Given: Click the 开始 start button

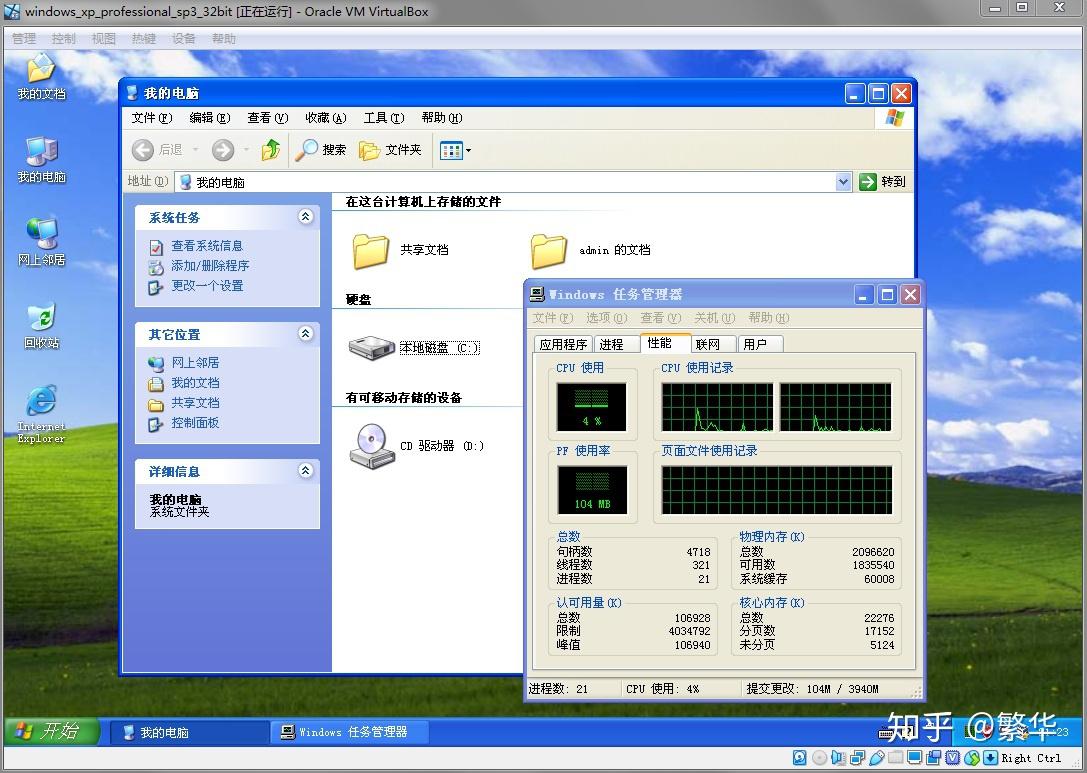Looking at the screenshot, I should 51,731.
